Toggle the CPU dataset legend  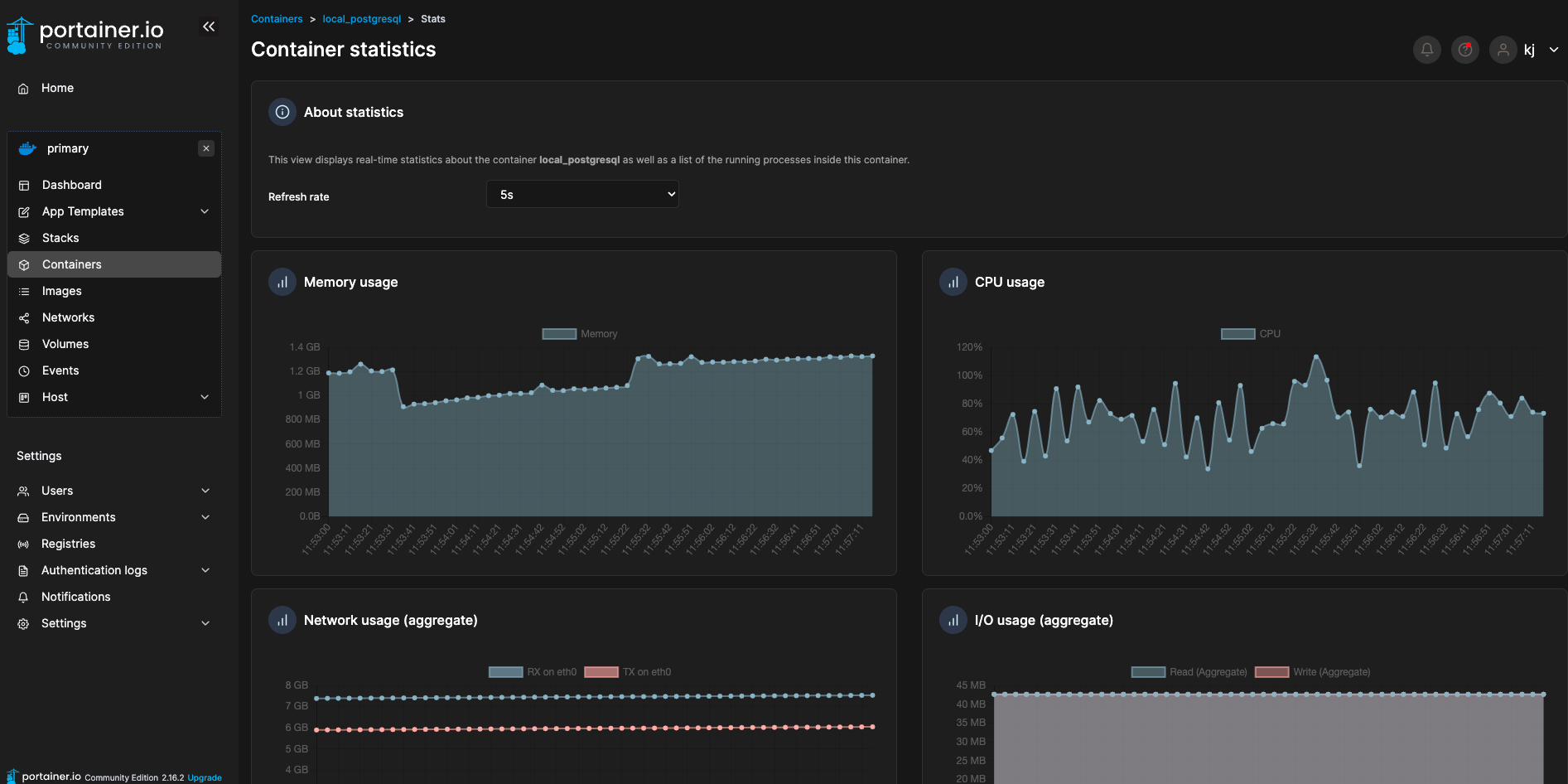click(x=1251, y=334)
